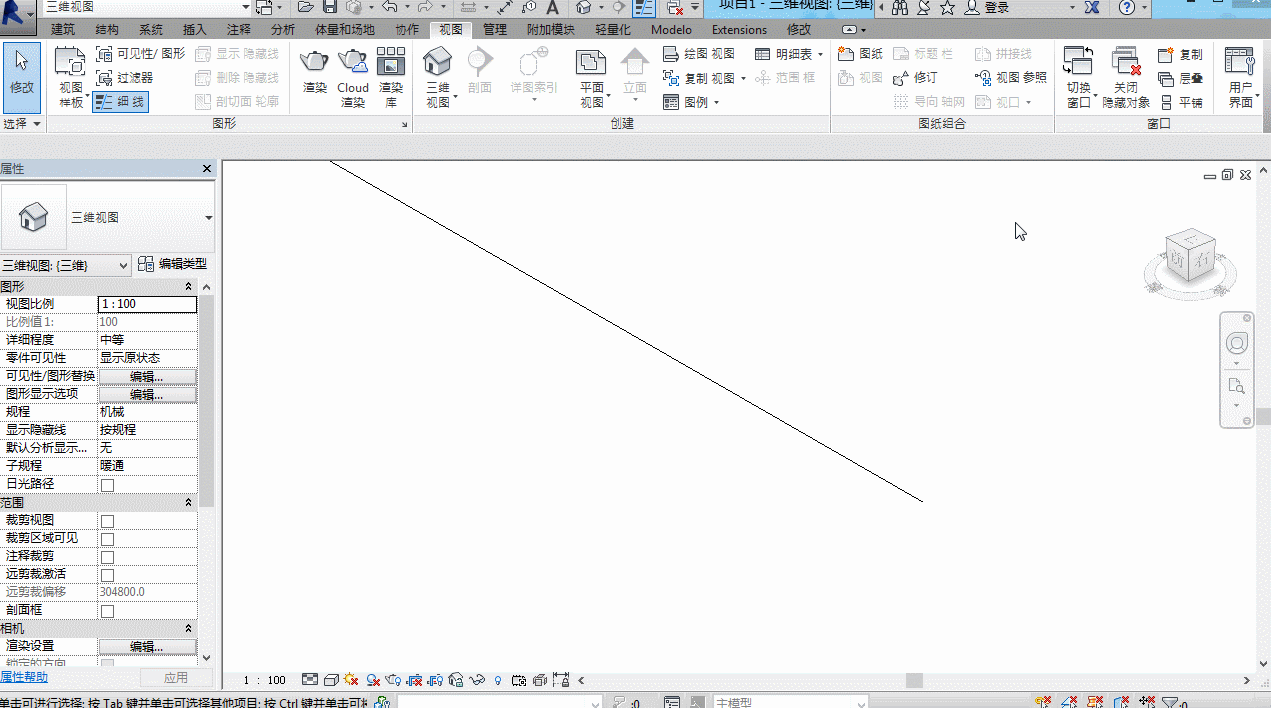Viewport: 1271px width, 708px height.
Task: Click the 三维视图 (3D View) ribbon button
Action: 438,77
